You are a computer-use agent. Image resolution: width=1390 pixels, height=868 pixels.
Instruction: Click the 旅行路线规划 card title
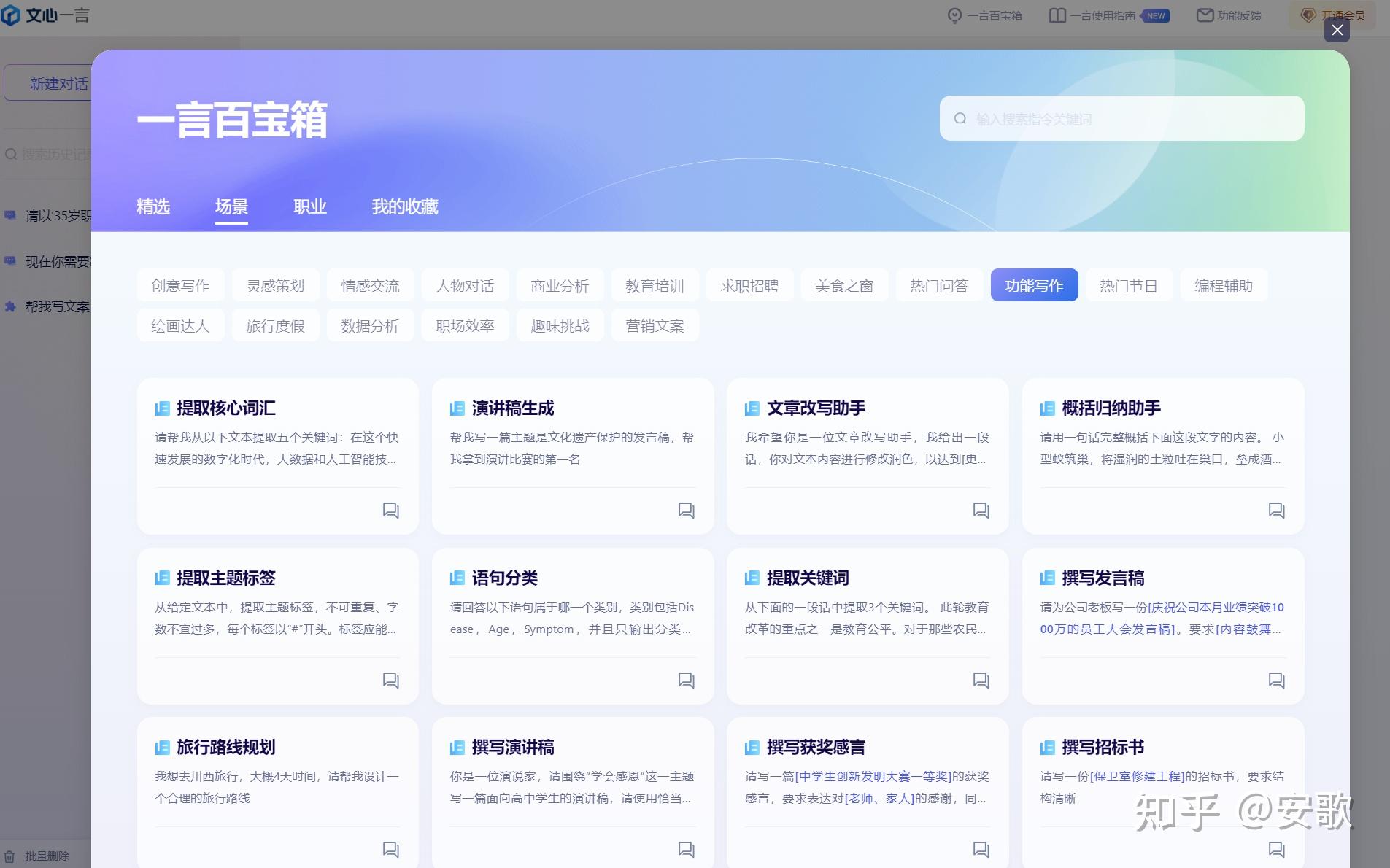225,748
